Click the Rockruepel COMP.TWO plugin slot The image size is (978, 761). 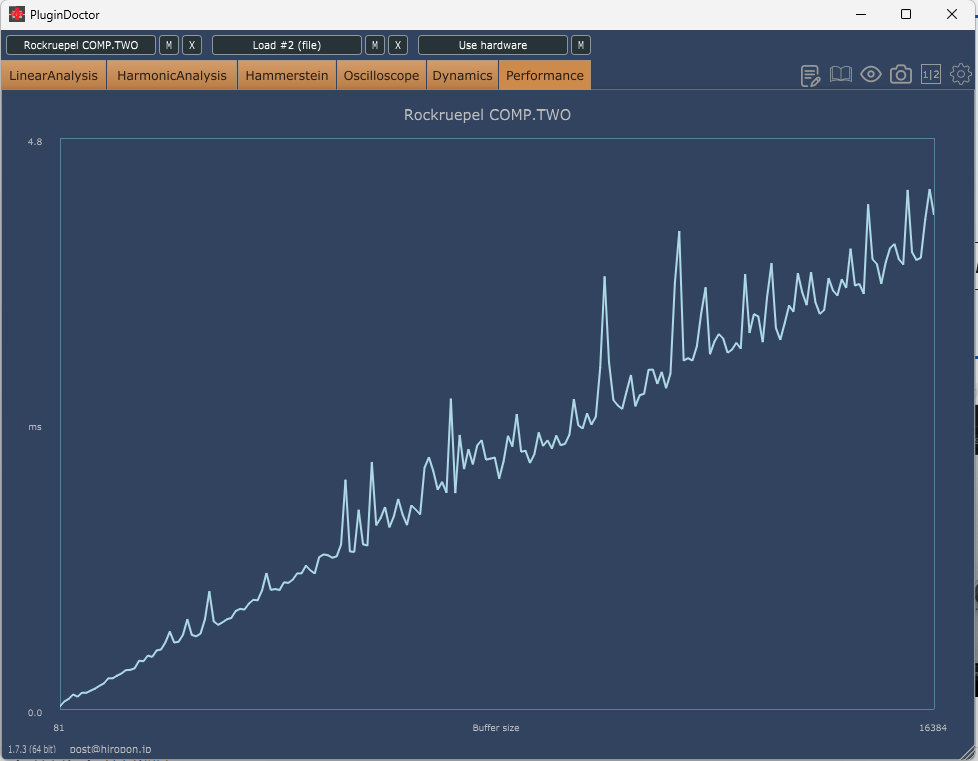click(x=81, y=45)
